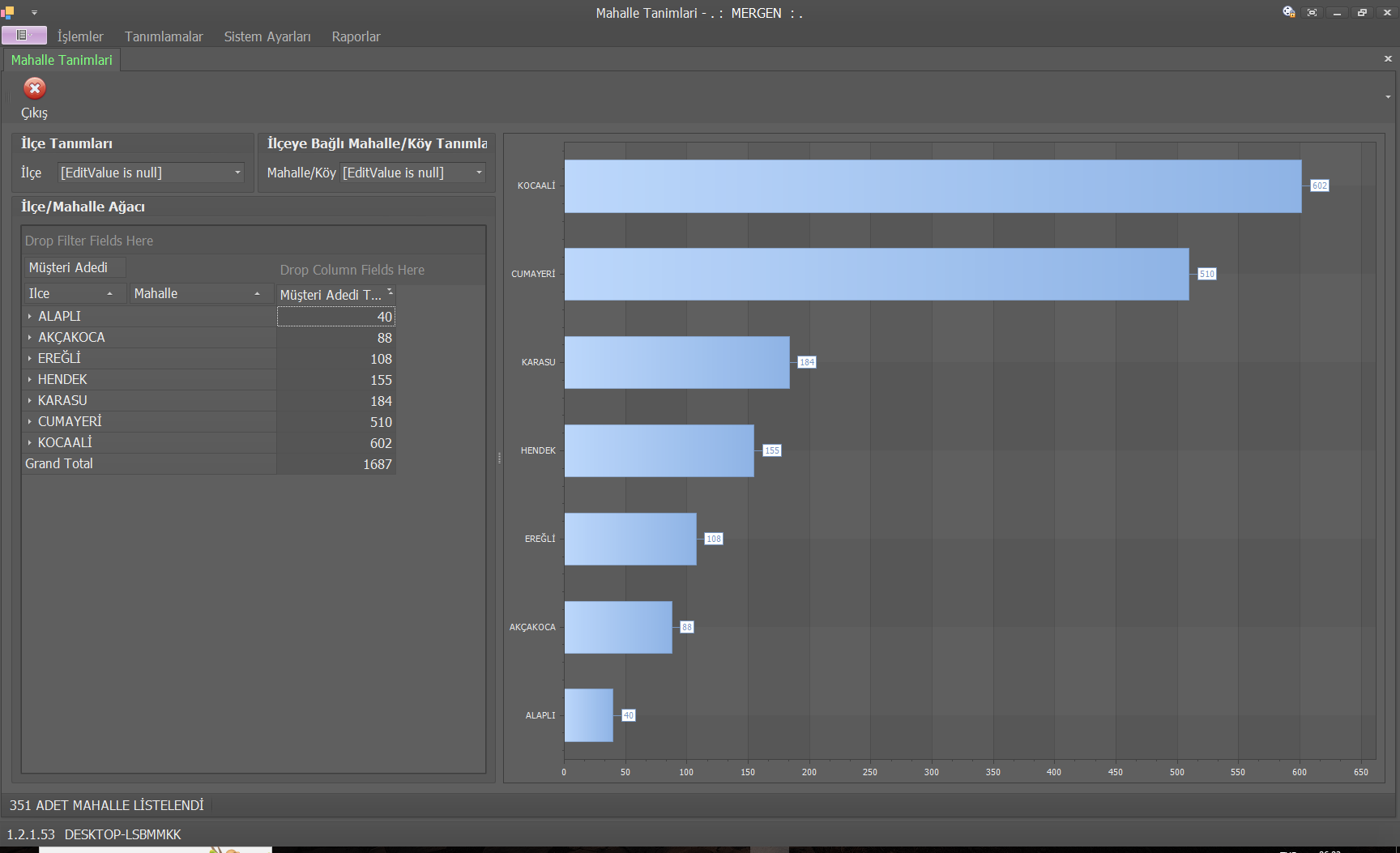1400x853 pixels.
Task: Close the Mahalle Tanimlari document tab panel
Action: 1388,59
